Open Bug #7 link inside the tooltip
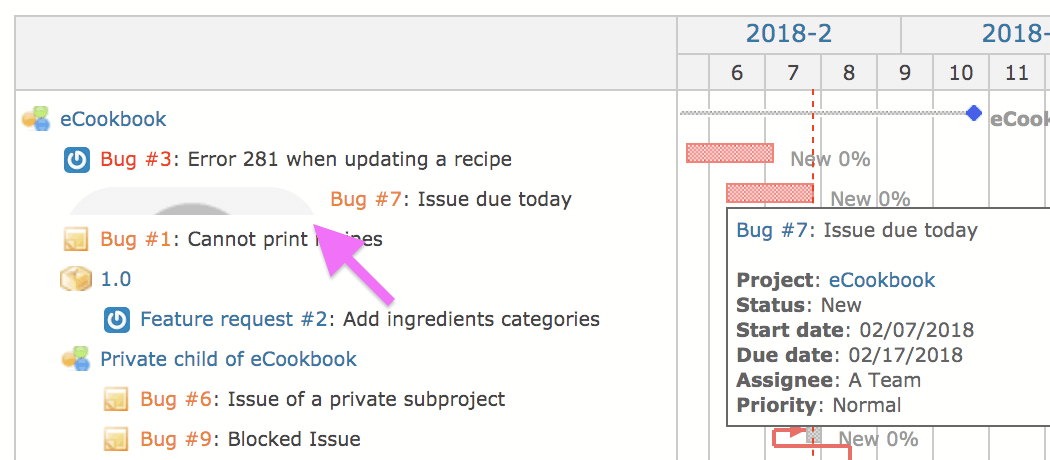Image resolution: width=1050 pixels, height=460 pixels. click(773, 230)
